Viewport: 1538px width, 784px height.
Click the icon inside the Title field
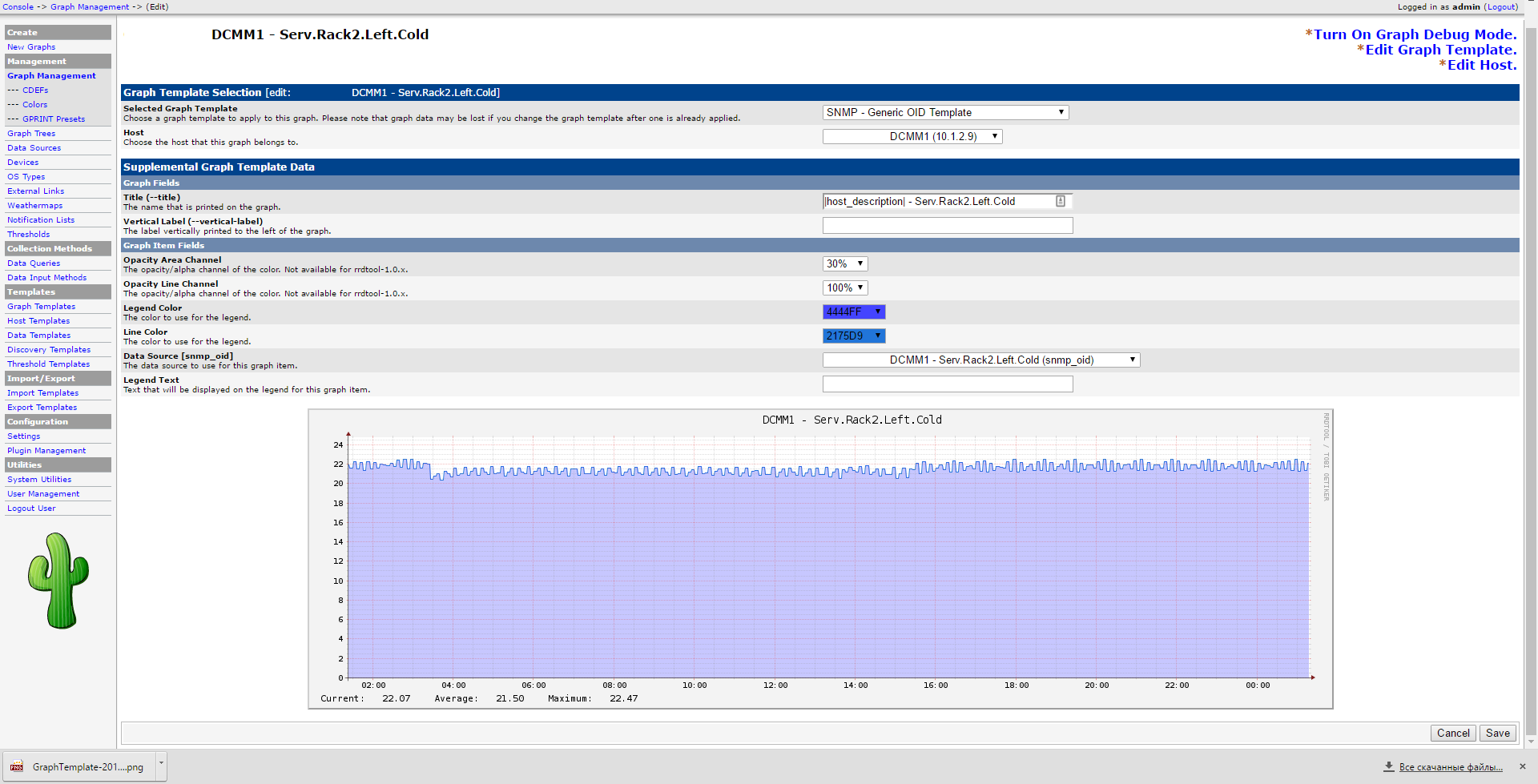coord(1060,202)
